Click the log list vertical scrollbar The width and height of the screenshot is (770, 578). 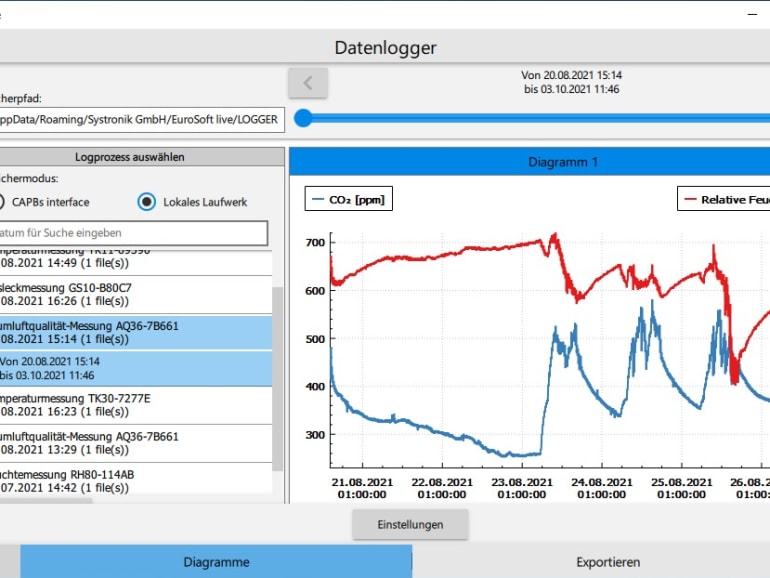point(278,380)
